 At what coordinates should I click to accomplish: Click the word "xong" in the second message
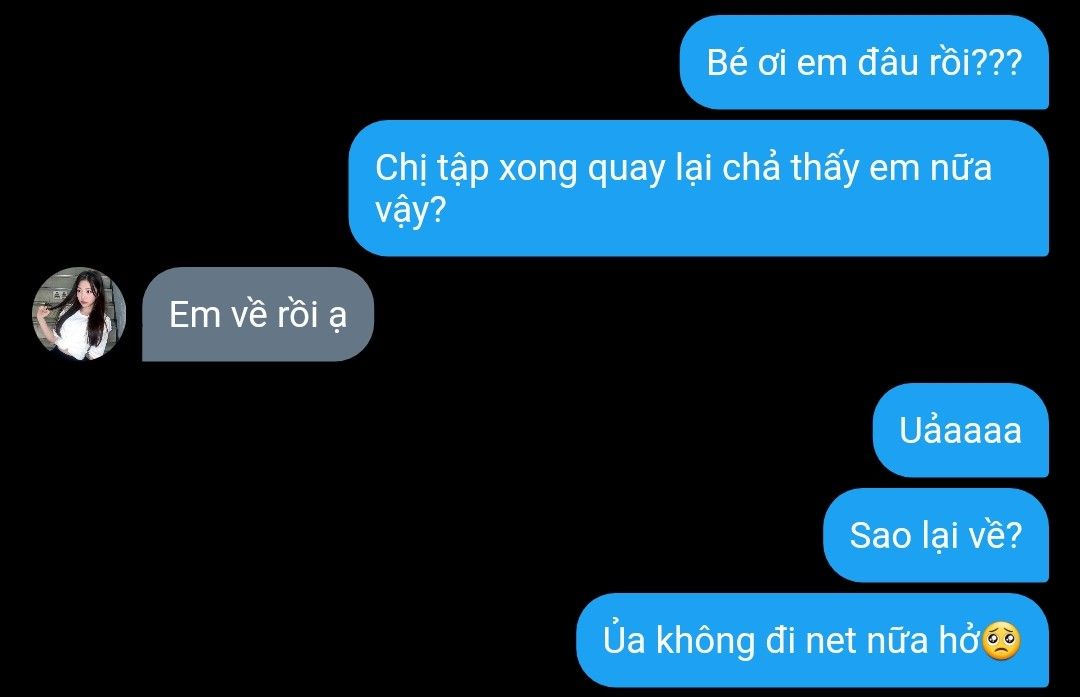tap(538, 169)
